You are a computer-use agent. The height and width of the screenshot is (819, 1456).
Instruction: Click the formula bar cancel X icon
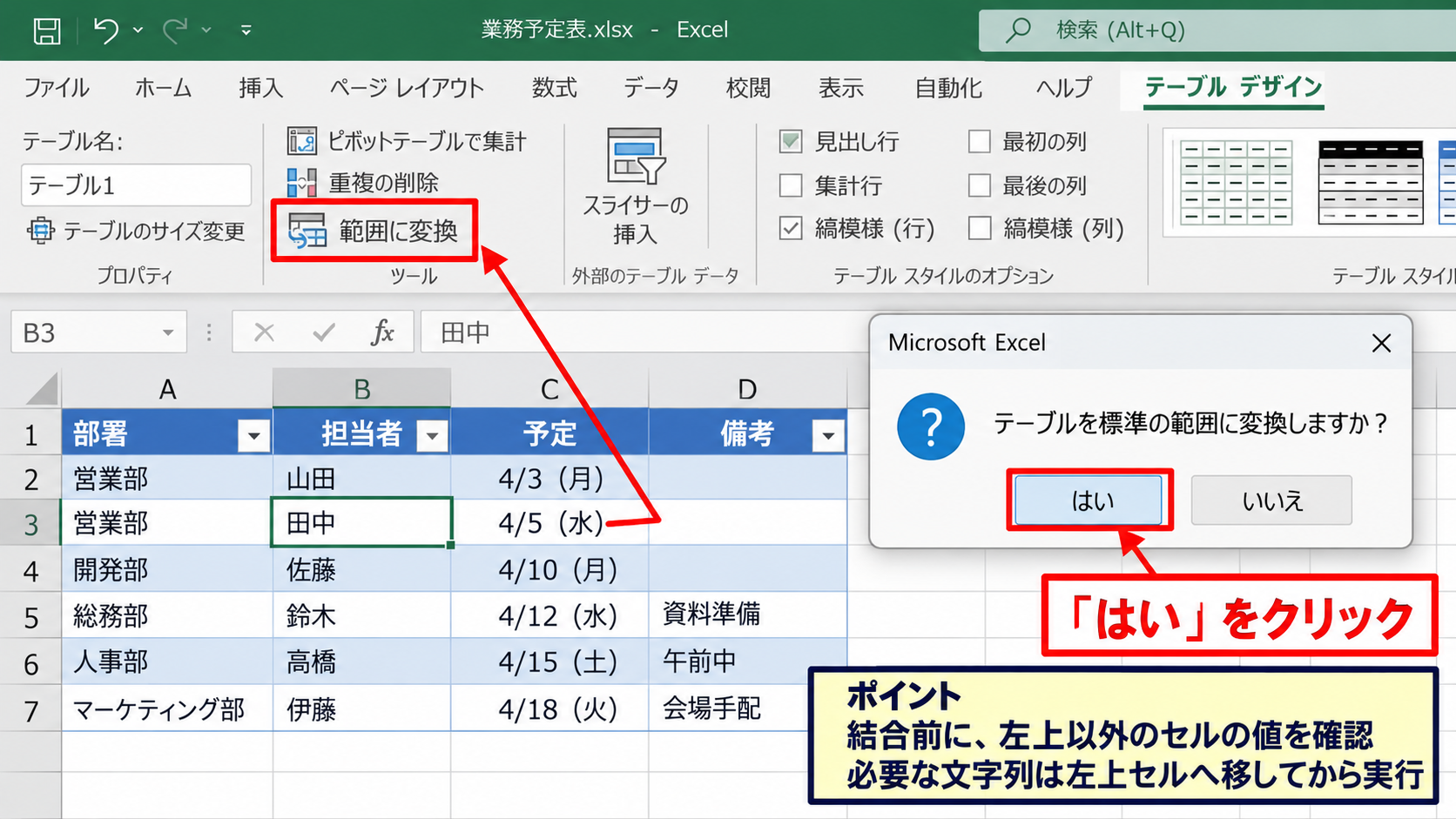[x=264, y=332]
